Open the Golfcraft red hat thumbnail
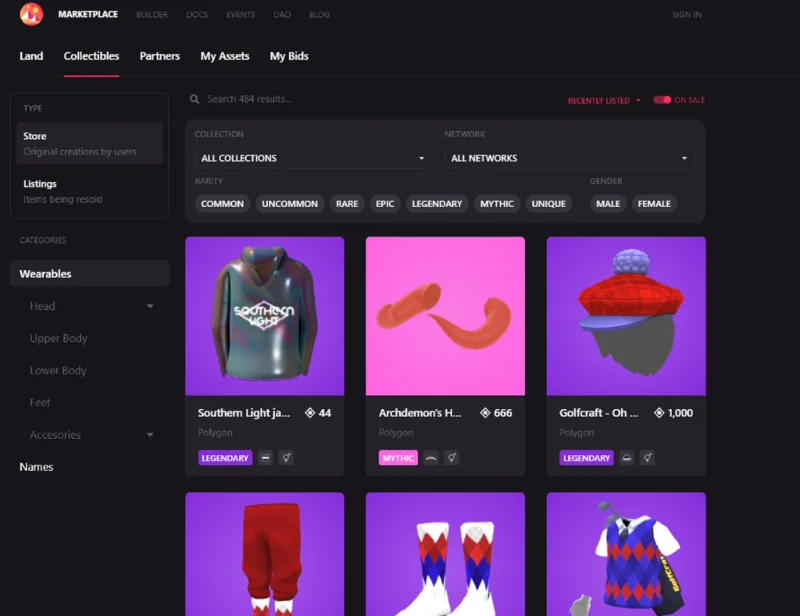800x616 pixels. [626, 316]
